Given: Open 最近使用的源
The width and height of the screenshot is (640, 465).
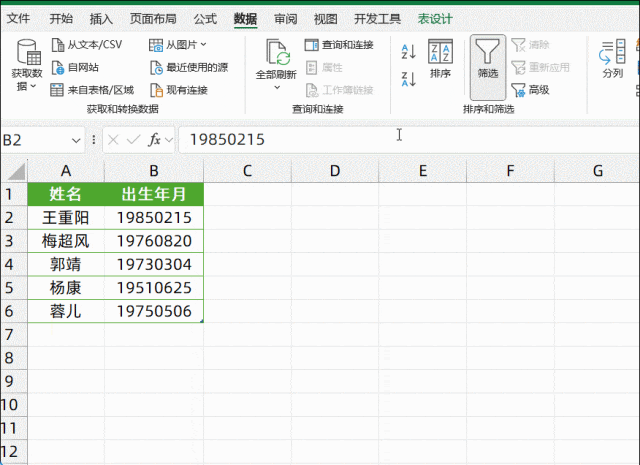Looking at the screenshot, I should 189,67.
